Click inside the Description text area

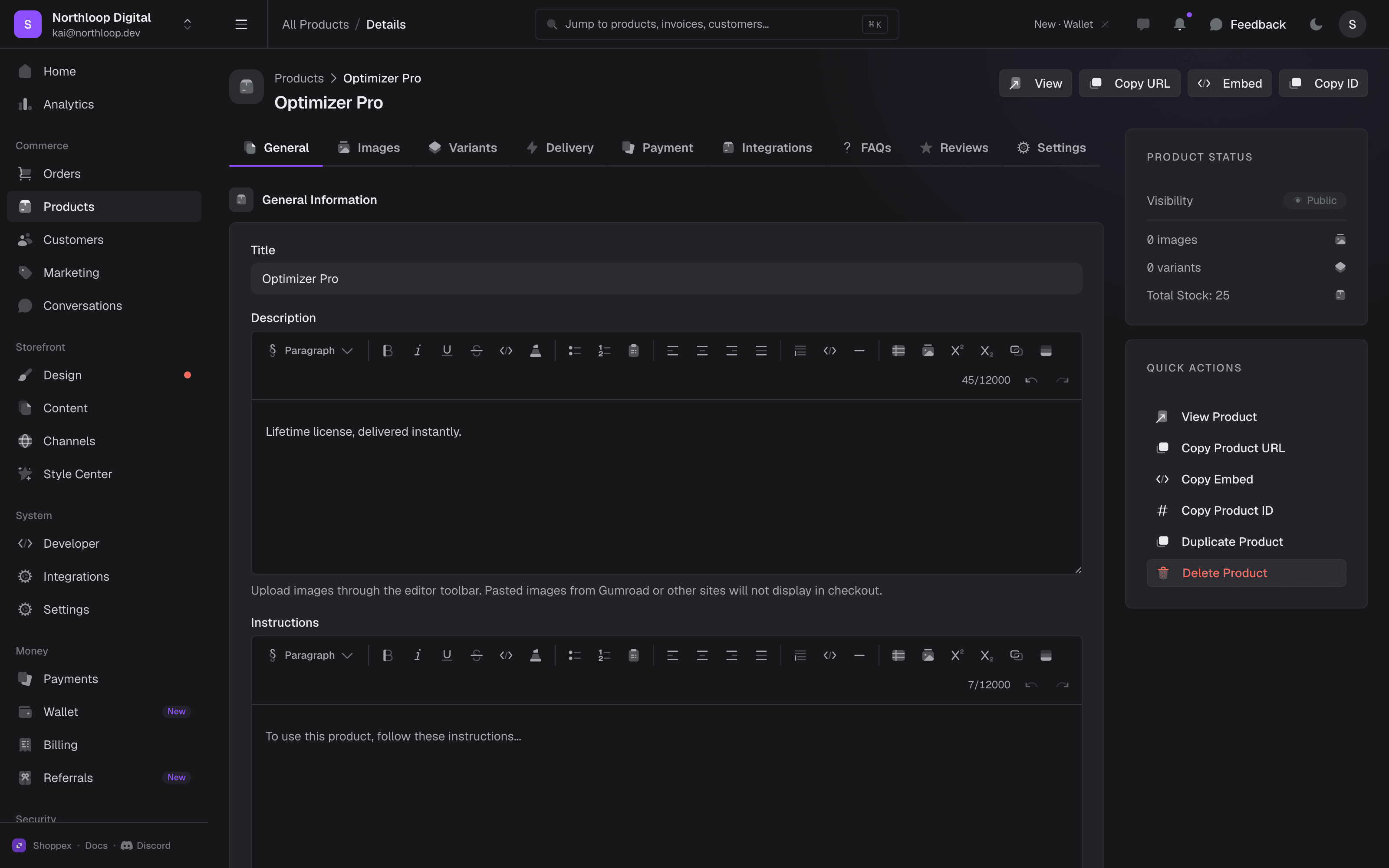coord(666,487)
